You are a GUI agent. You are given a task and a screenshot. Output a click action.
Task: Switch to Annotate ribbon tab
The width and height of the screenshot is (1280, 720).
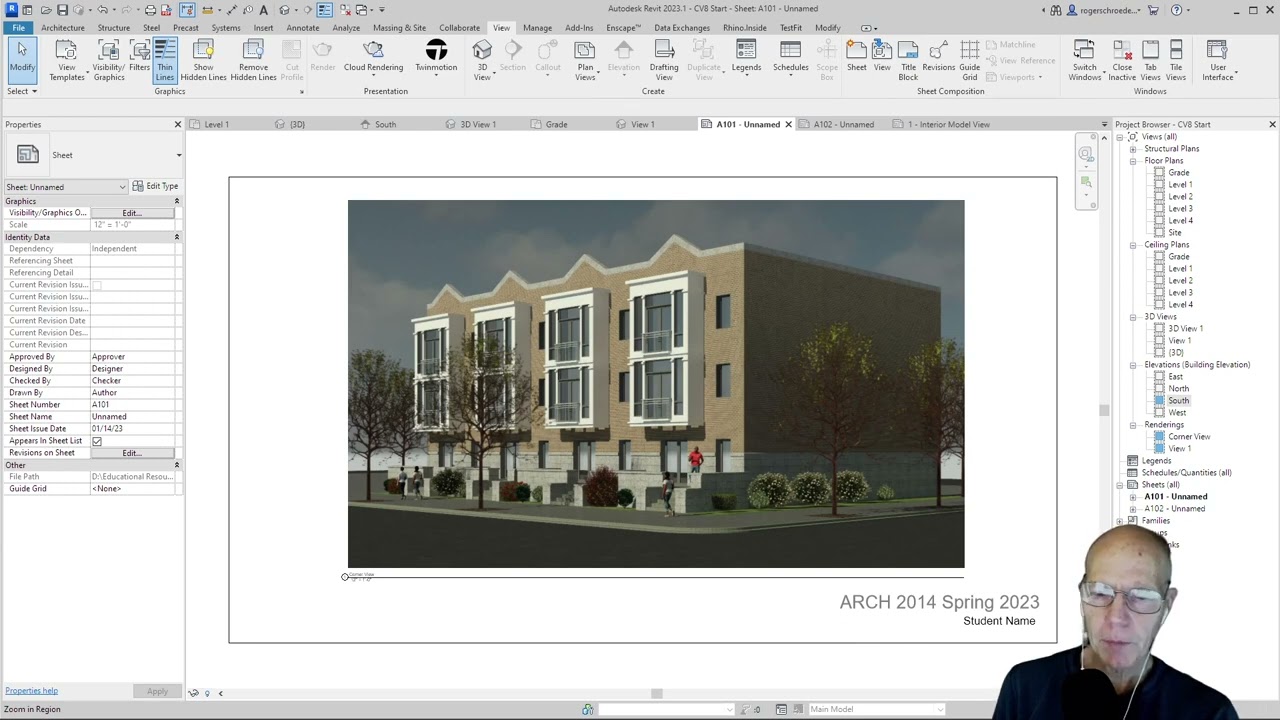coord(303,28)
